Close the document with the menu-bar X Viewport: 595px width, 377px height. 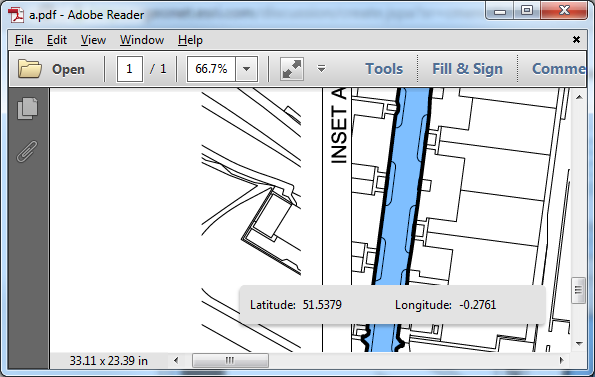pyautogui.click(x=576, y=39)
